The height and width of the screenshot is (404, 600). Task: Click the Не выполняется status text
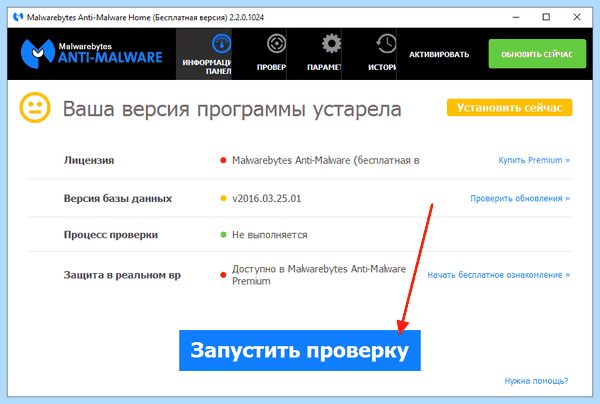pos(270,235)
